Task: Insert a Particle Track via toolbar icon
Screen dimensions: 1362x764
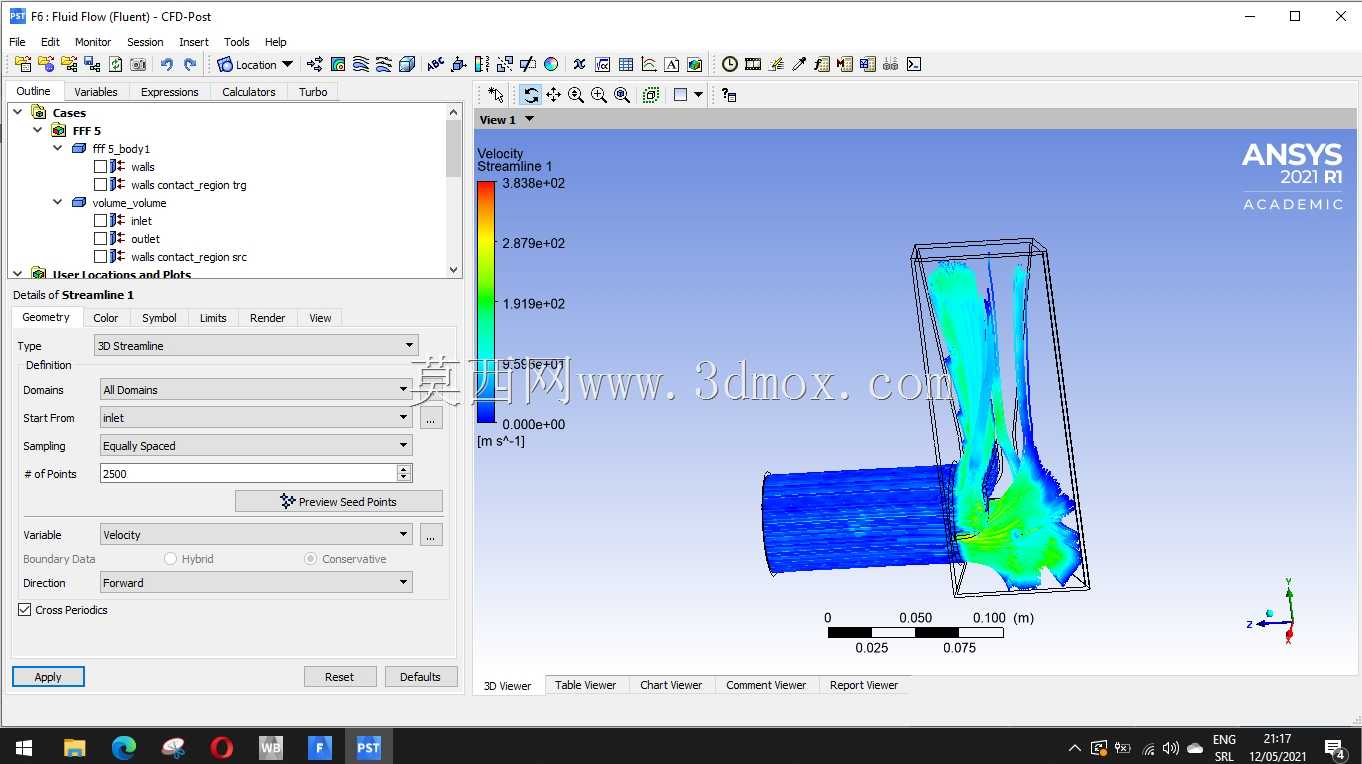Action: 384,64
